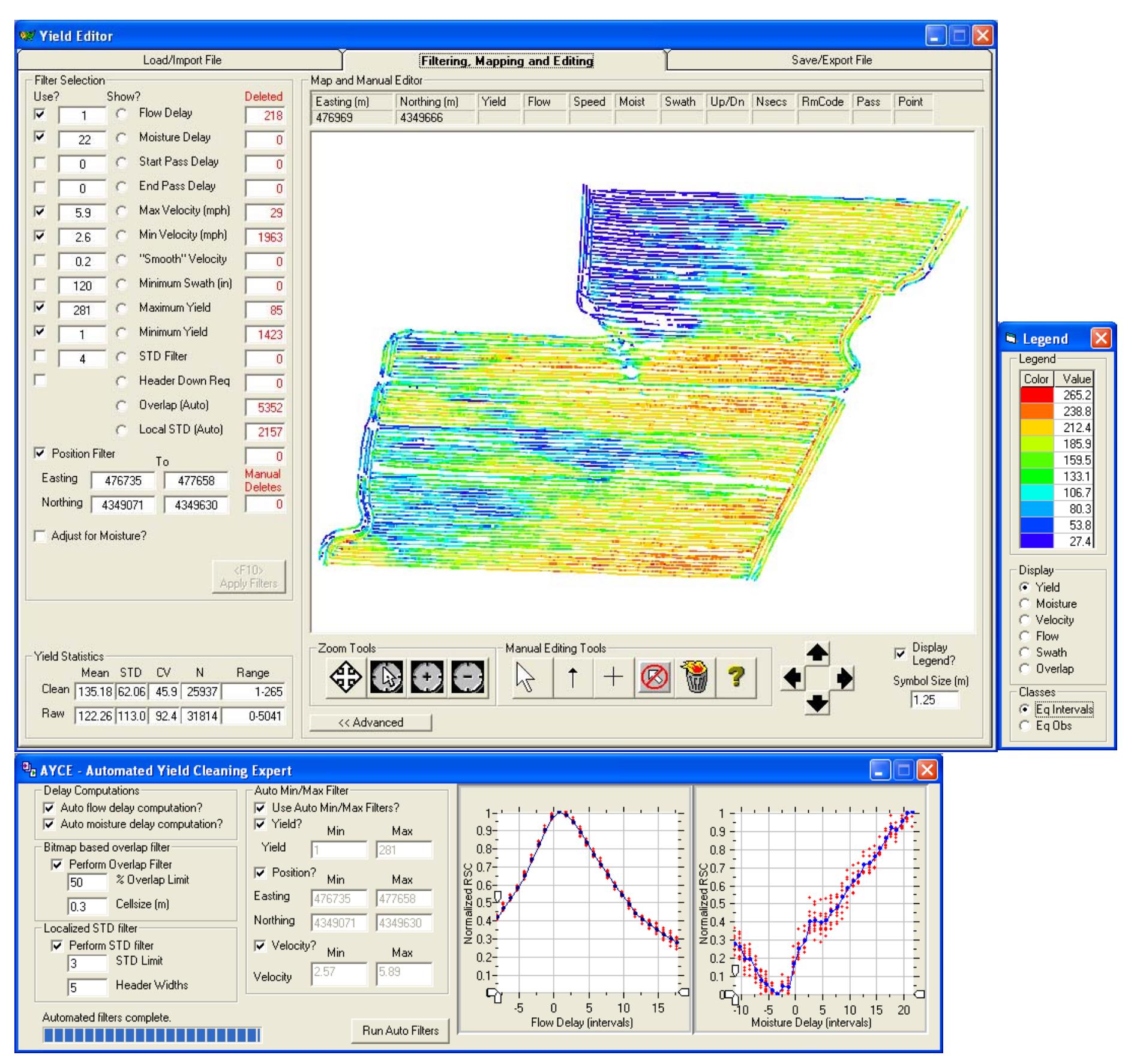This screenshot has height=1064, width=1134.
Task: Uncheck Perform Overlap Filter in AYCE
Action: click(57, 865)
